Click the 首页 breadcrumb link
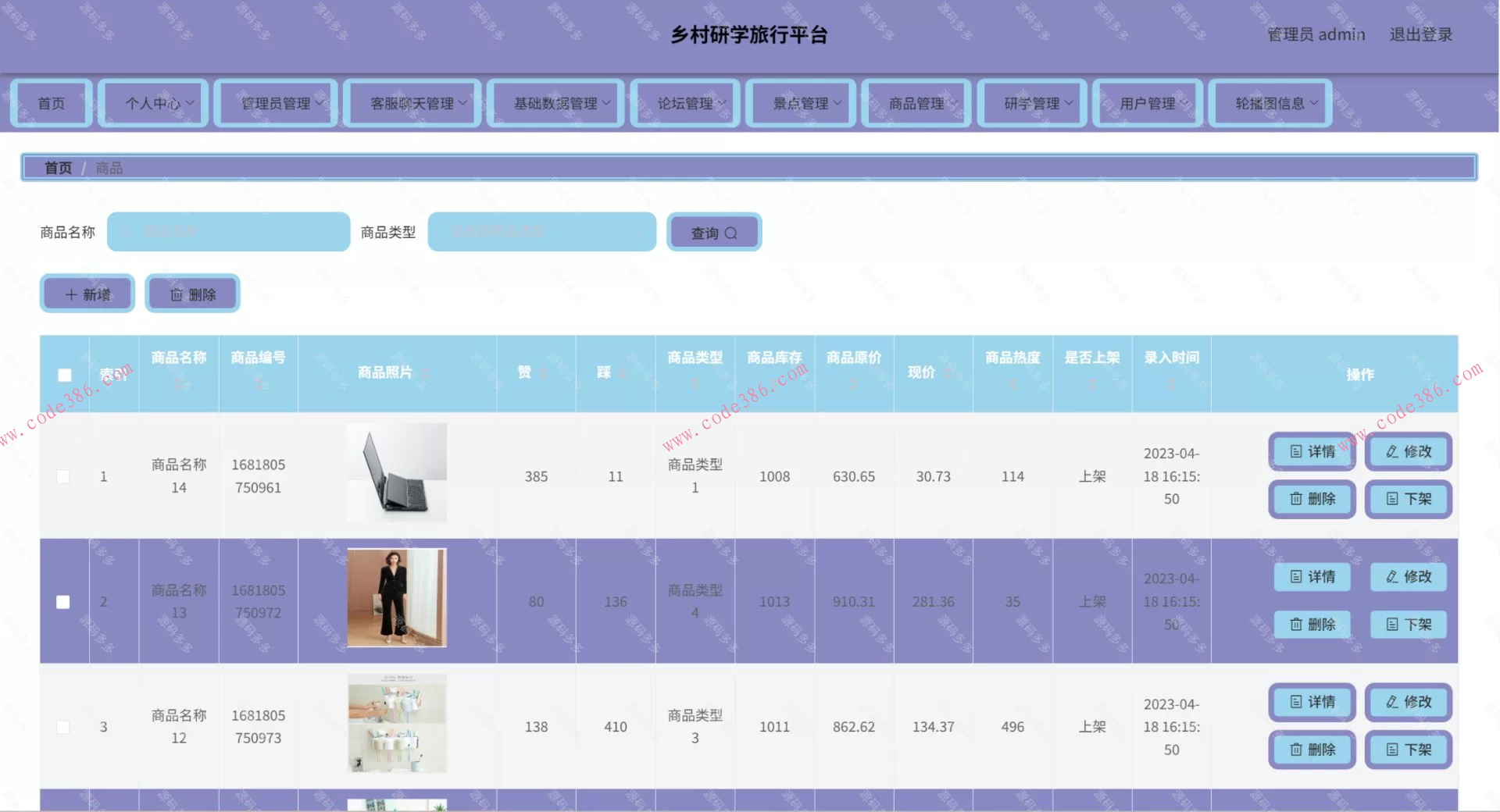Image resolution: width=1500 pixels, height=812 pixels. [x=58, y=168]
